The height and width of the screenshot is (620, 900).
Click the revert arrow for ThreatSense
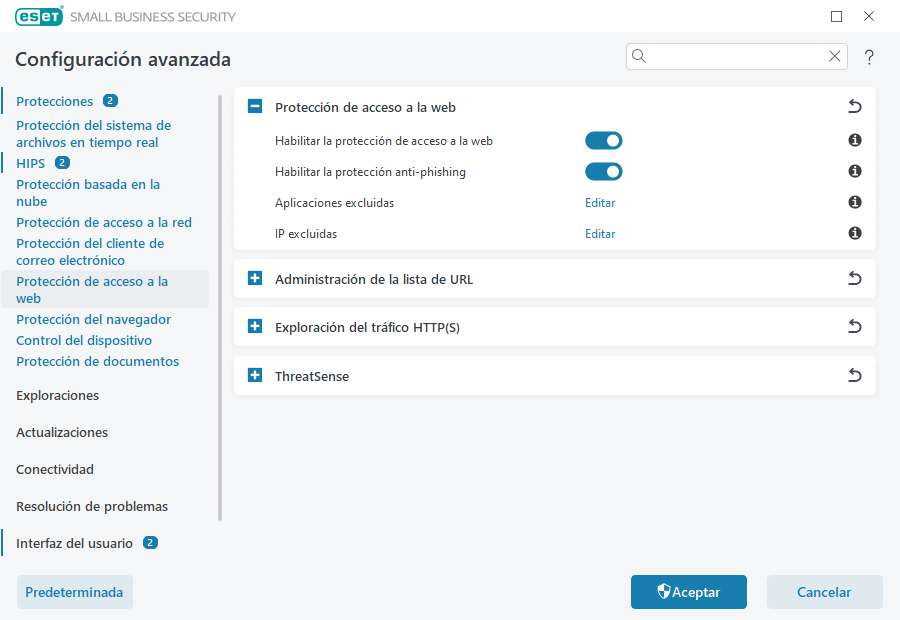(x=854, y=375)
